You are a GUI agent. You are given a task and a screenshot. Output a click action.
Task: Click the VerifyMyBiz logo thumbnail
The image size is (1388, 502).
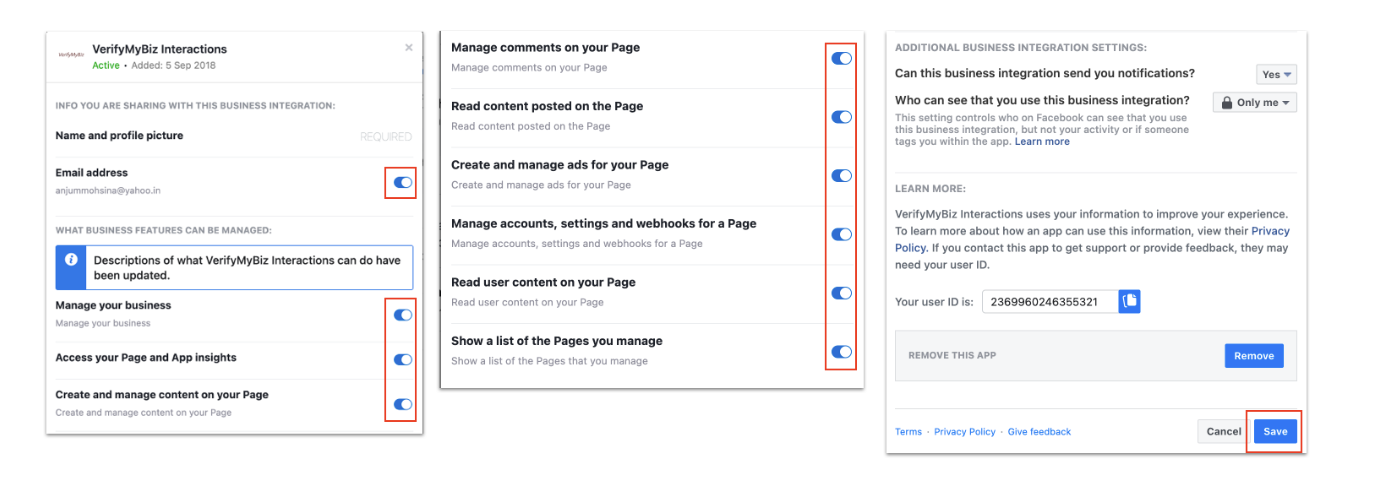tap(71, 55)
